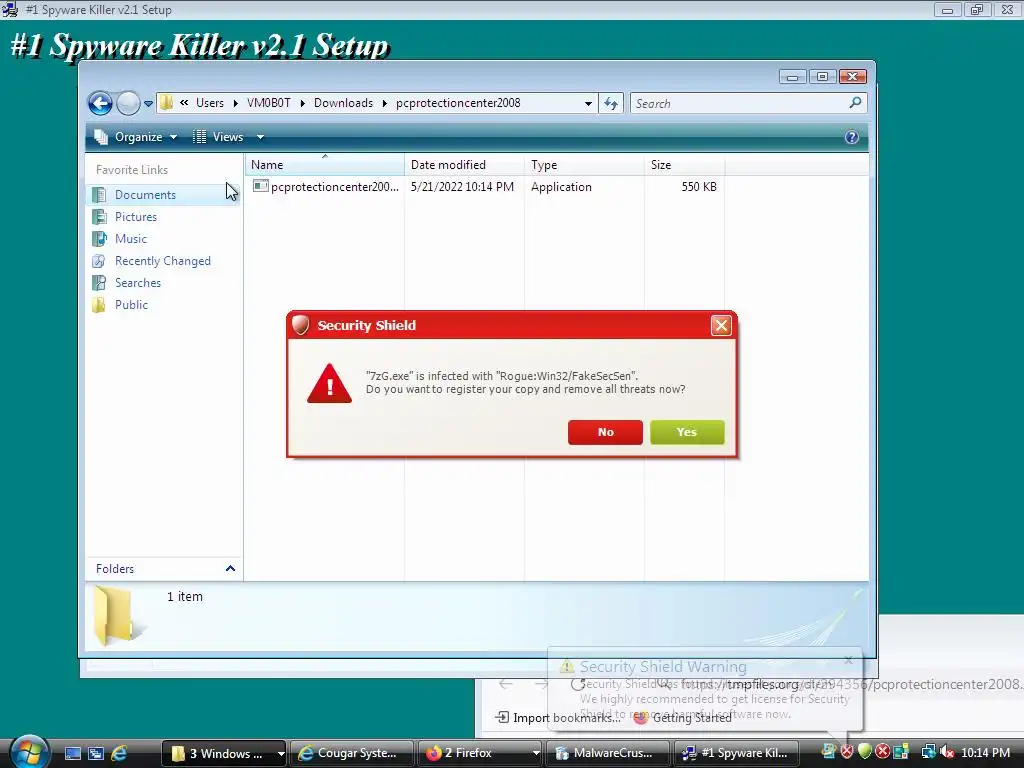The width and height of the screenshot is (1024, 768).
Task: Open Documents in Favorite Links
Action: pyautogui.click(x=145, y=195)
